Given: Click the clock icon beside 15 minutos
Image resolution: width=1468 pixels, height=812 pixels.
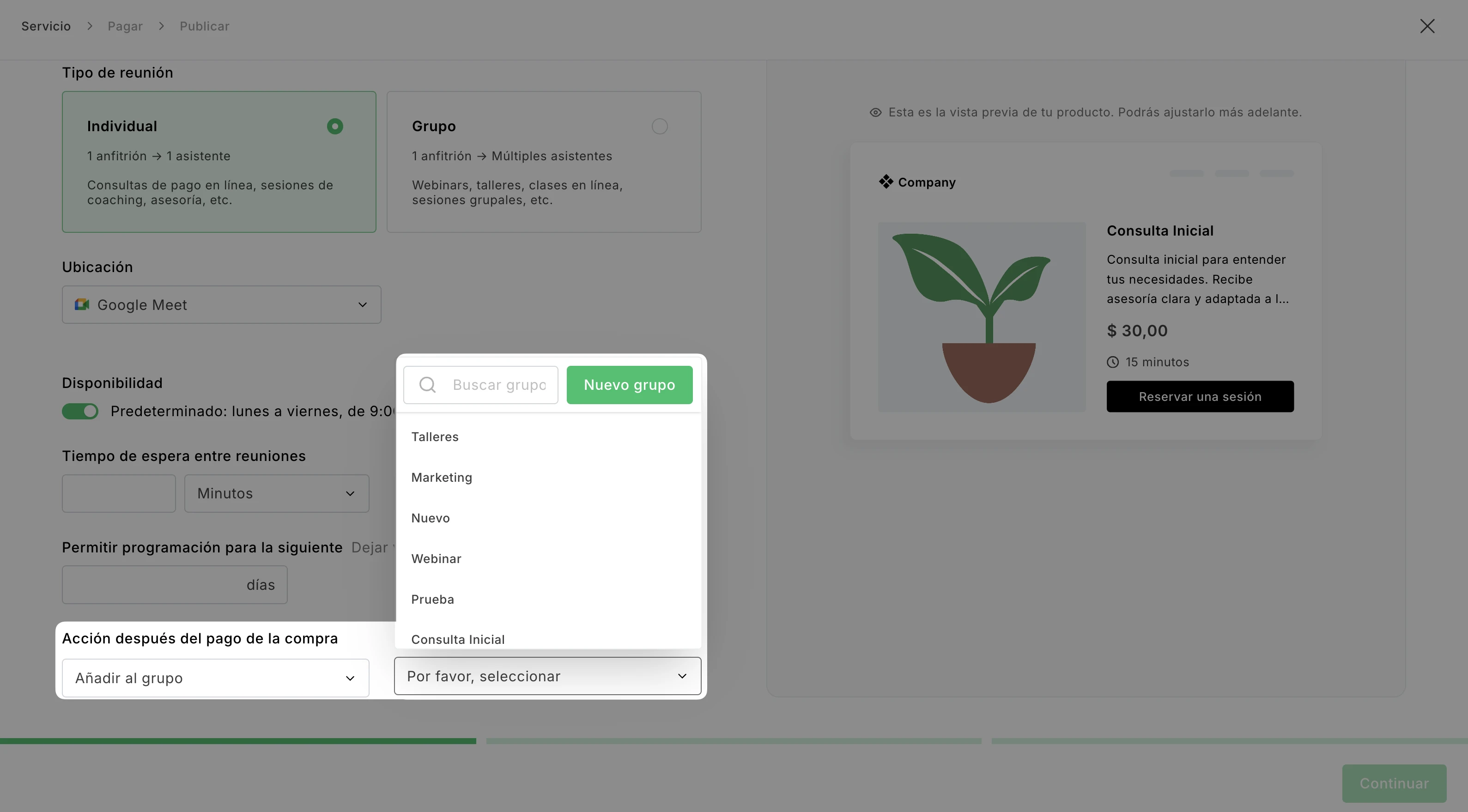Looking at the screenshot, I should pos(1112,363).
